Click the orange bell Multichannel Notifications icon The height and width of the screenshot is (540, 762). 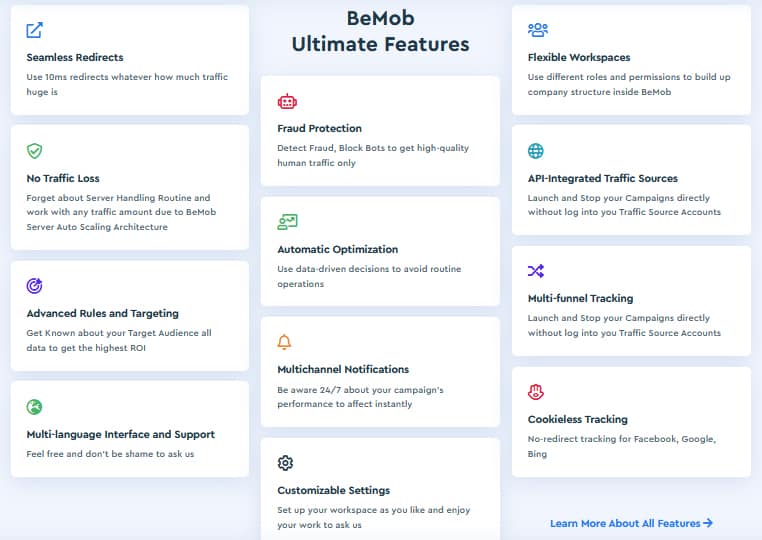pos(284,342)
